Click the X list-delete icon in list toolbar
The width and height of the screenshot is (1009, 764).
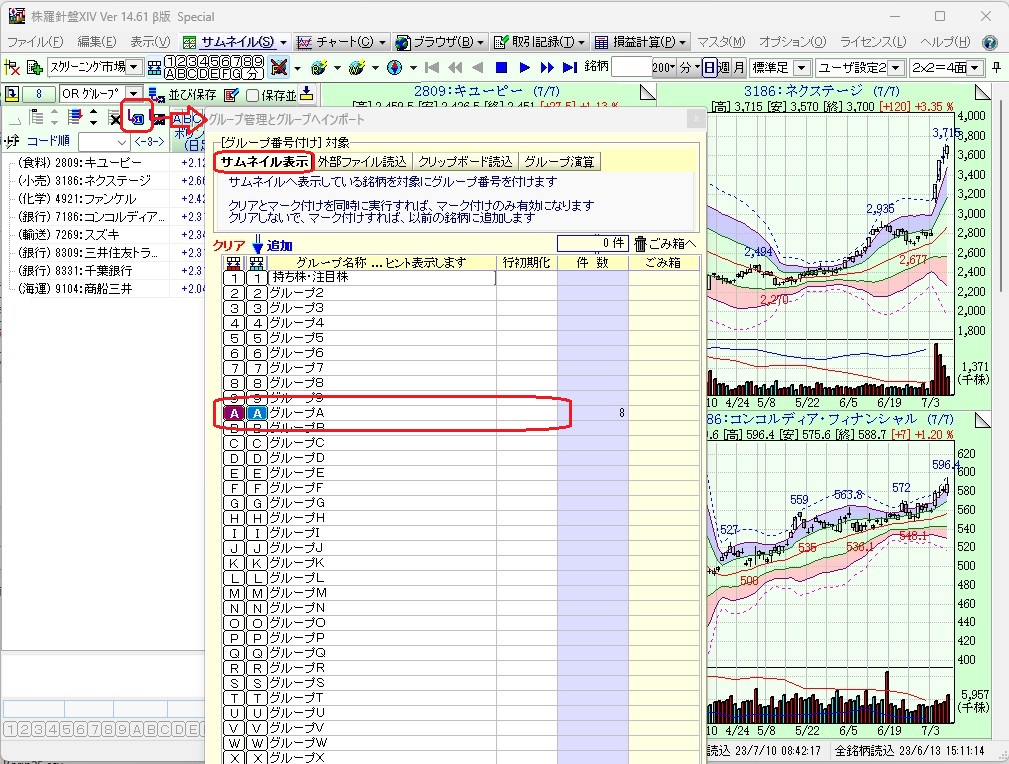[115, 118]
